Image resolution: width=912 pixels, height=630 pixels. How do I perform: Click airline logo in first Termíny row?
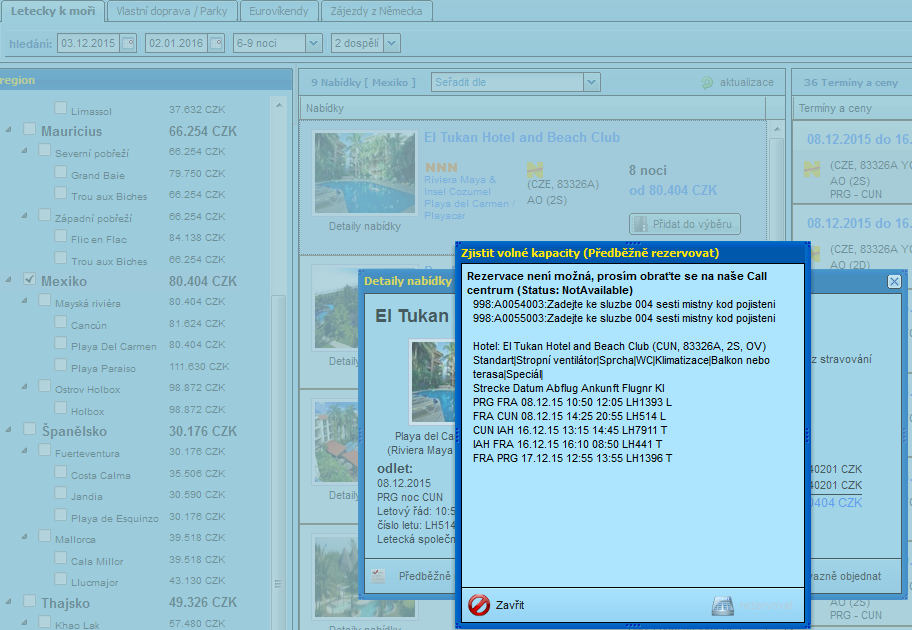pyautogui.click(x=812, y=169)
